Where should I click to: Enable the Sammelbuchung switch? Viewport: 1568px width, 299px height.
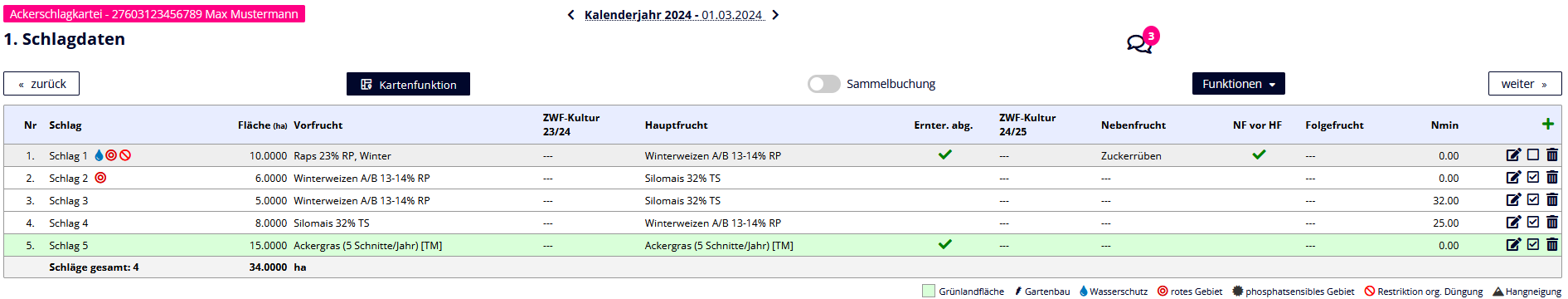[x=824, y=84]
